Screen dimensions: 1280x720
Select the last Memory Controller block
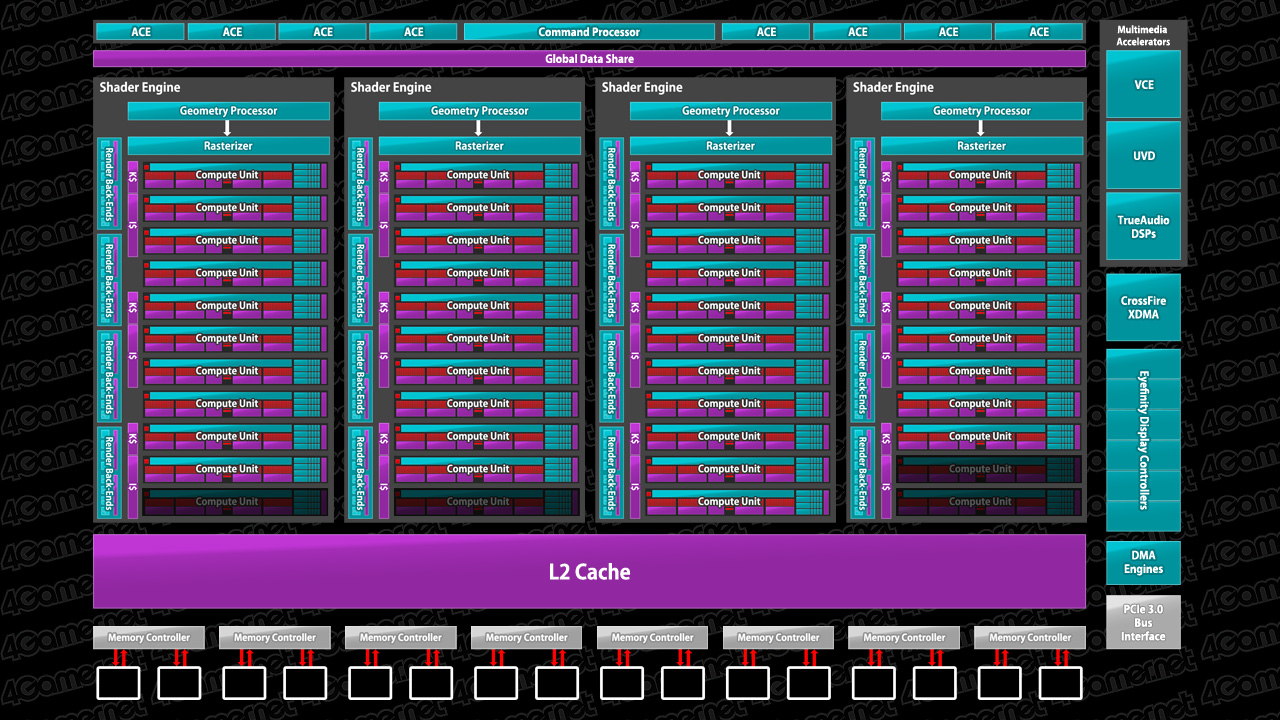1030,637
